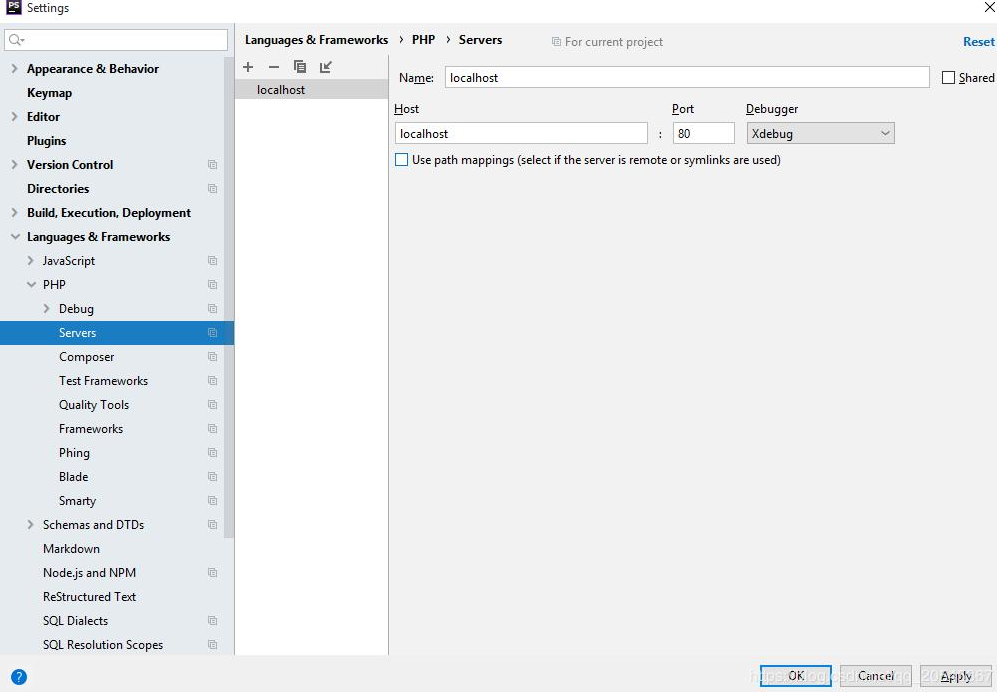Focus the settings search field
Image resolution: width=997 pixels, height=692 pixels.
[x=116, y=40]
